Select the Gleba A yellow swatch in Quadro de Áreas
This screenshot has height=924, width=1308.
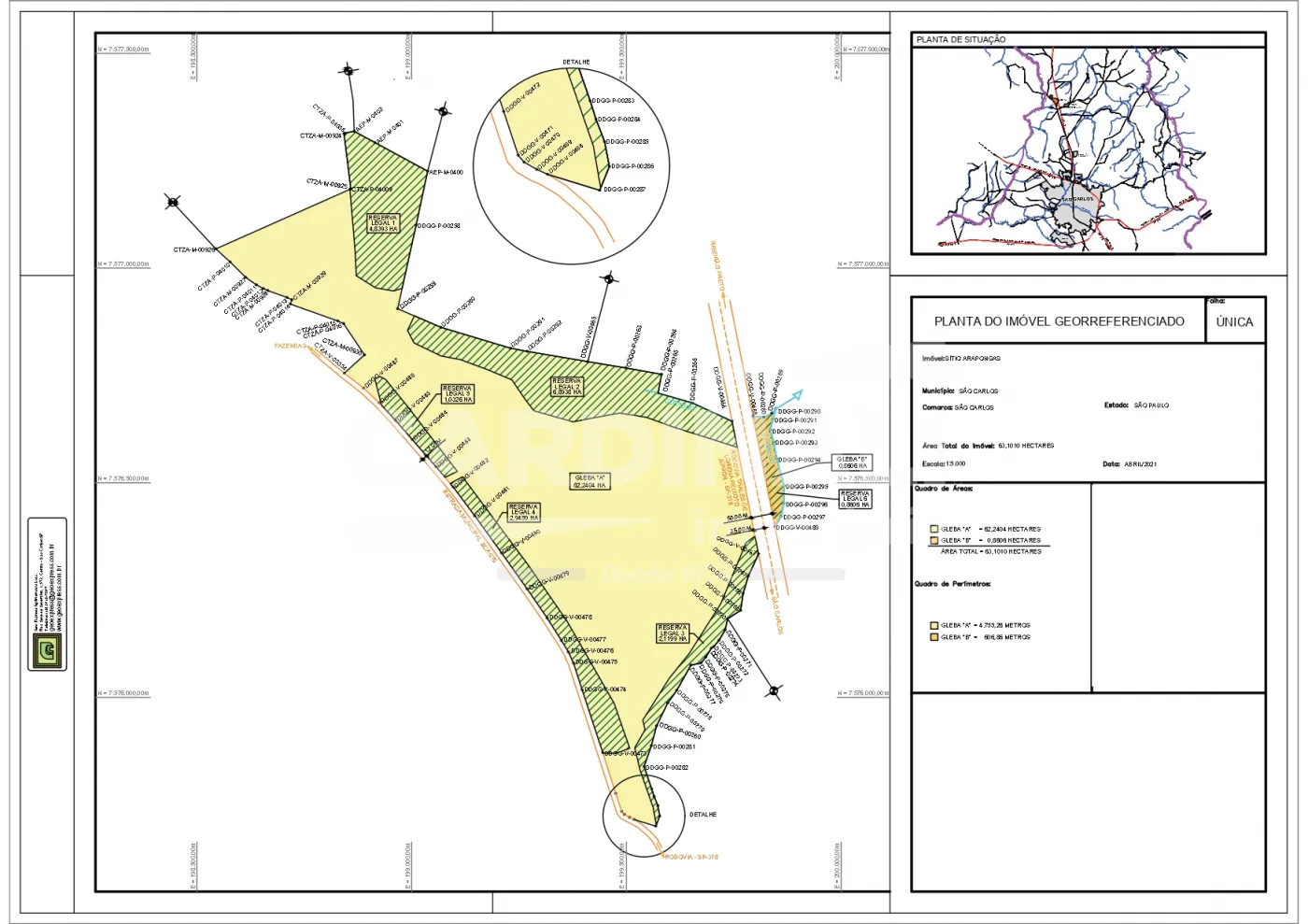coord(933,530)
